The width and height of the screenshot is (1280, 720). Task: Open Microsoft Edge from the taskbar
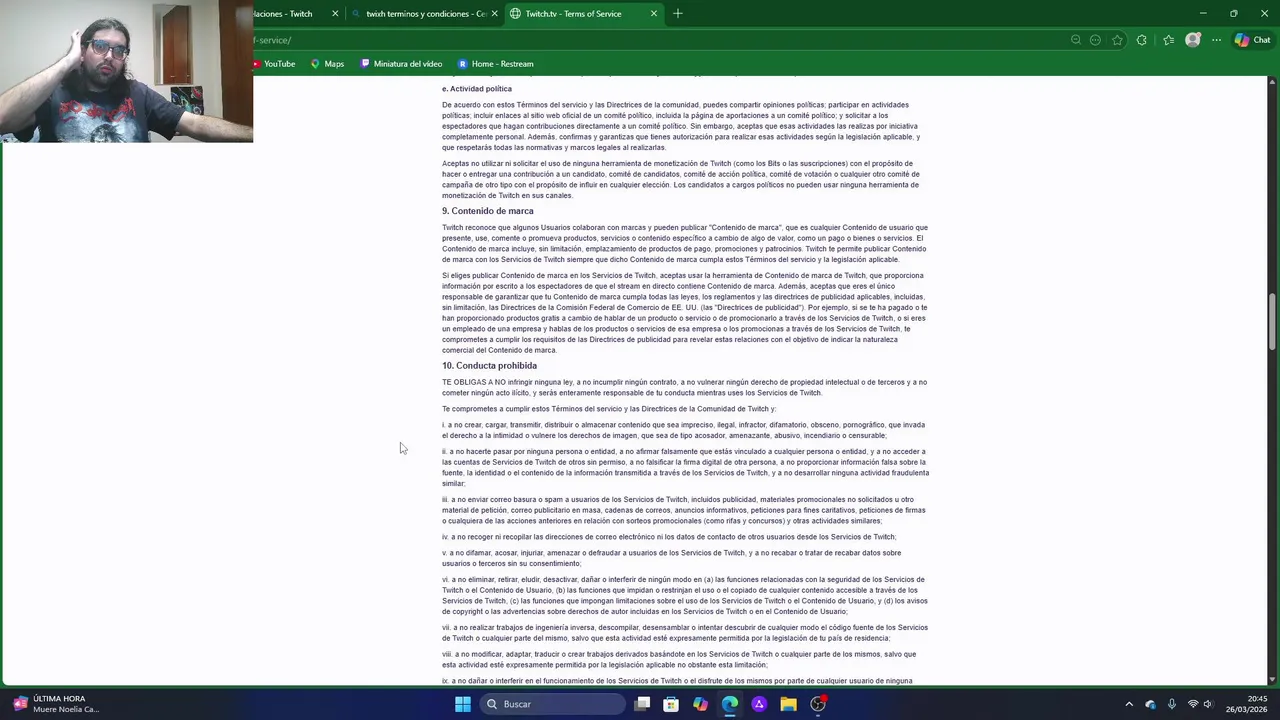tap(730, 704)
